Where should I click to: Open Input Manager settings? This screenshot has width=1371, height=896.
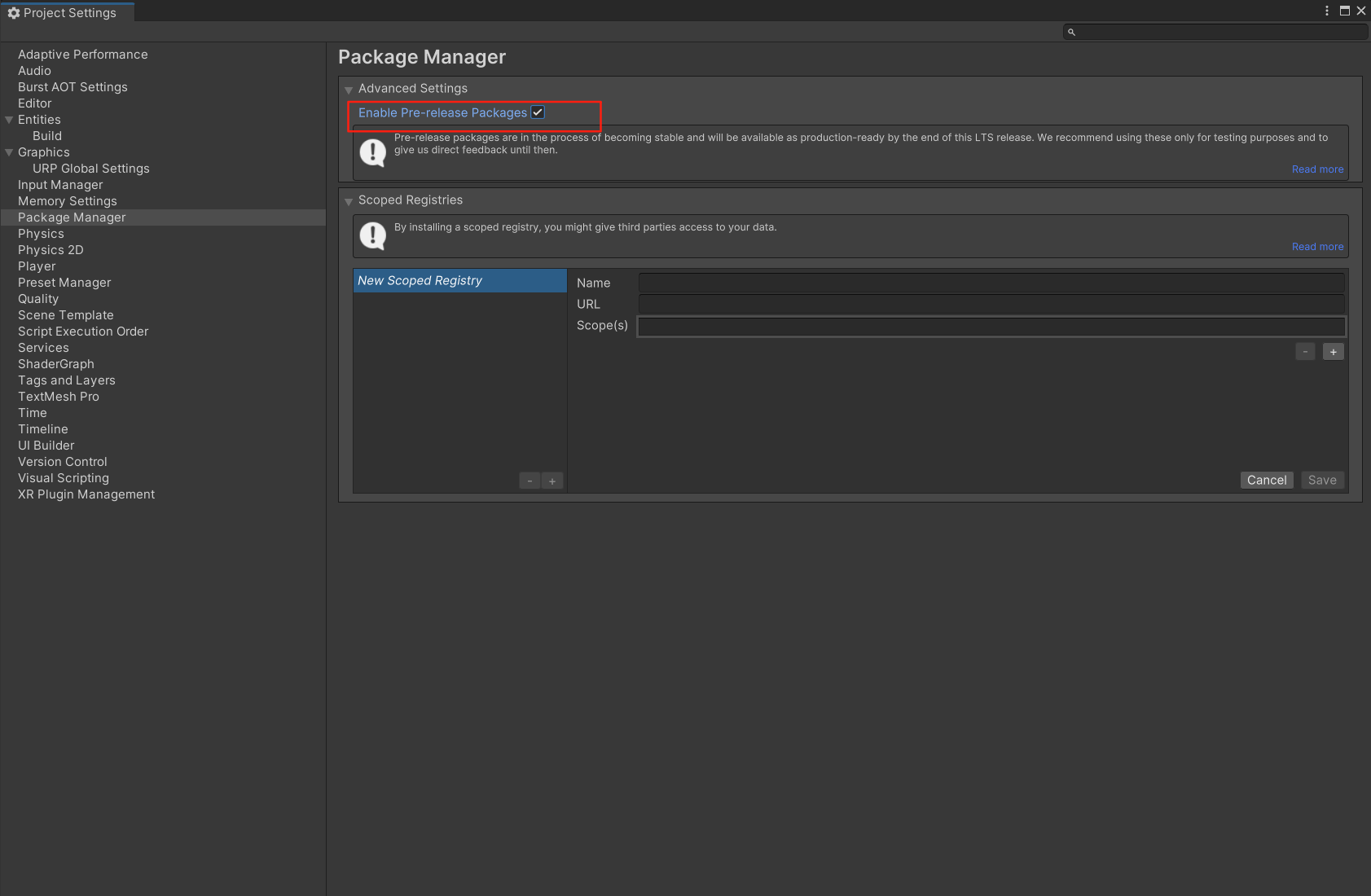(60, 185)
